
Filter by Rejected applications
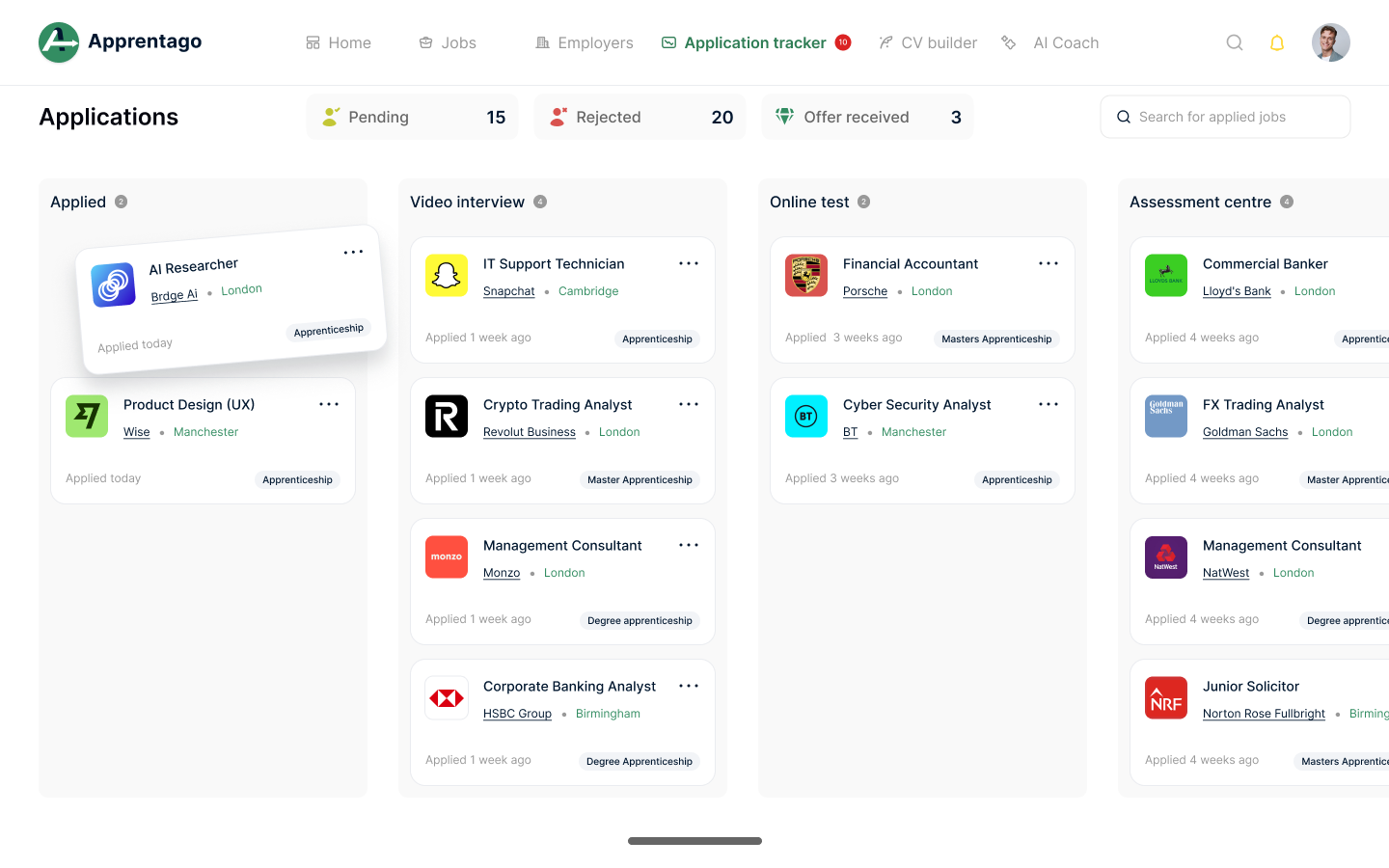(640, 117)
